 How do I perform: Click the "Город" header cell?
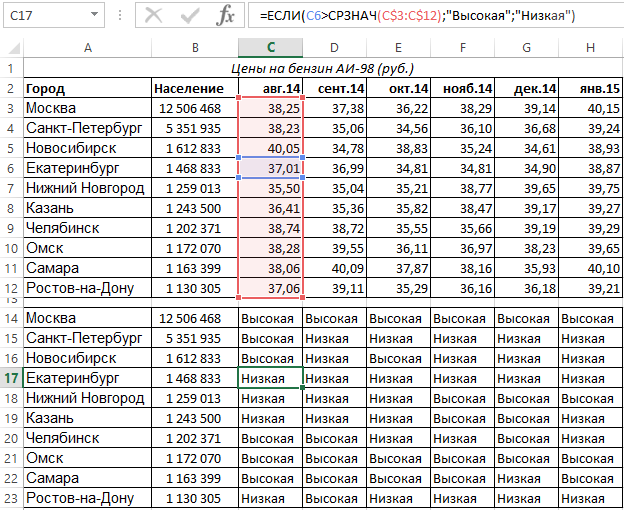pyautogui.click(x=87, y=88)
